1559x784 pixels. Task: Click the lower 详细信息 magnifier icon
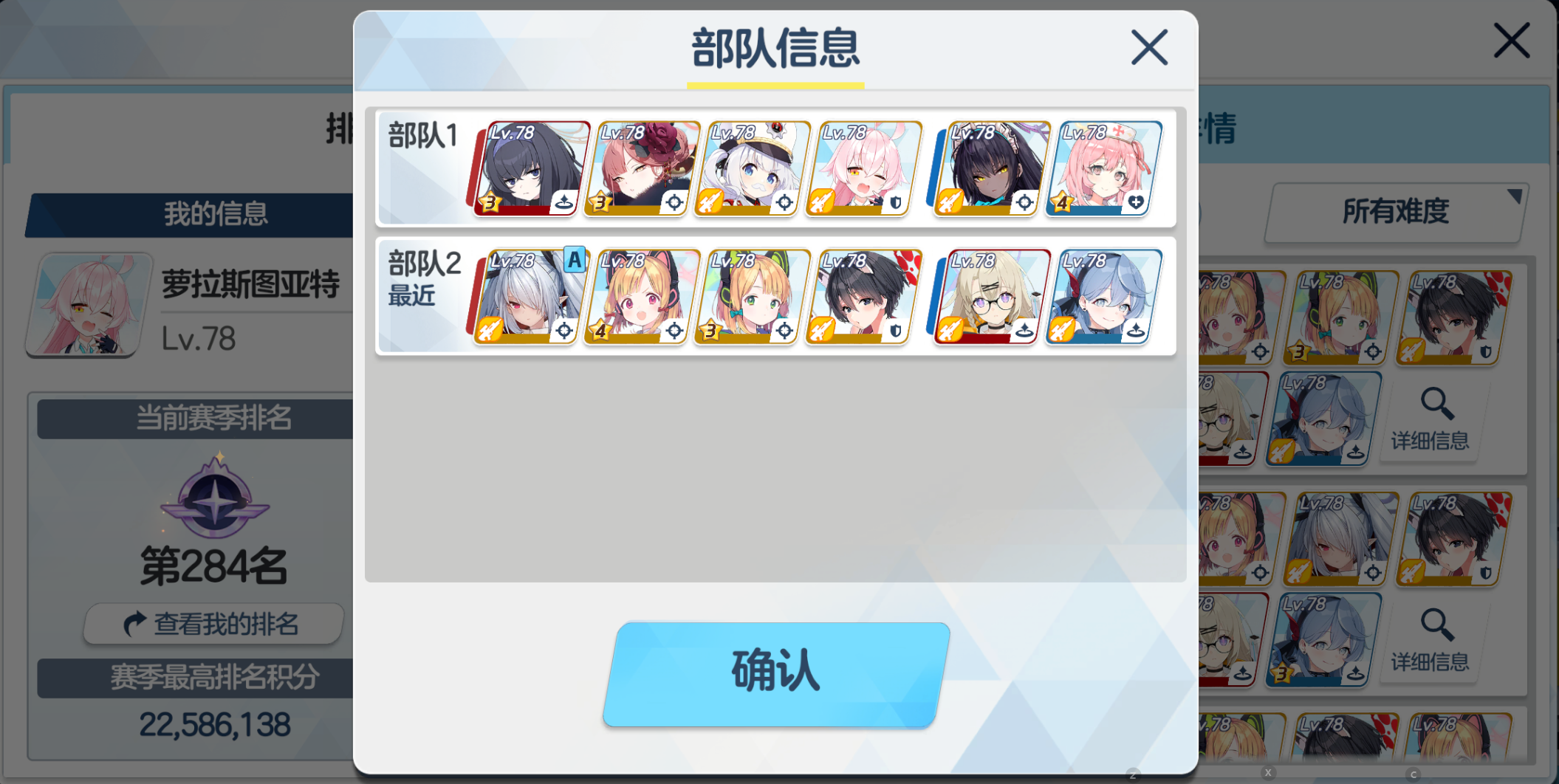(x=1436, y=625)
